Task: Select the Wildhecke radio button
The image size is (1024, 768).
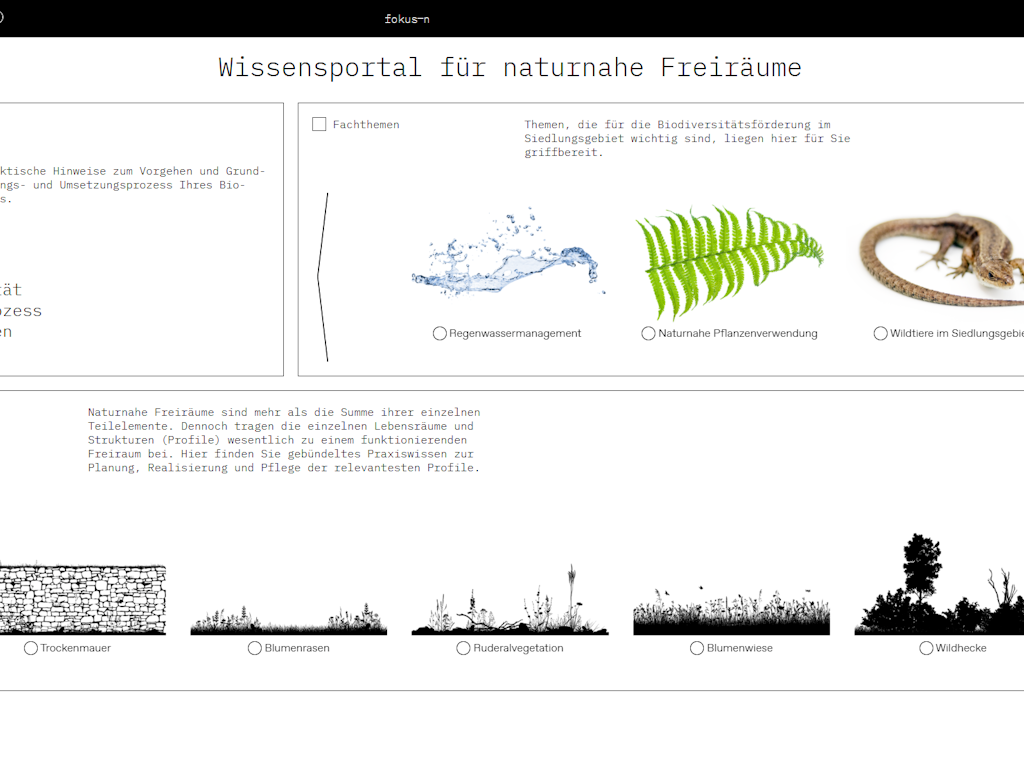Action: tap(926, 648)
